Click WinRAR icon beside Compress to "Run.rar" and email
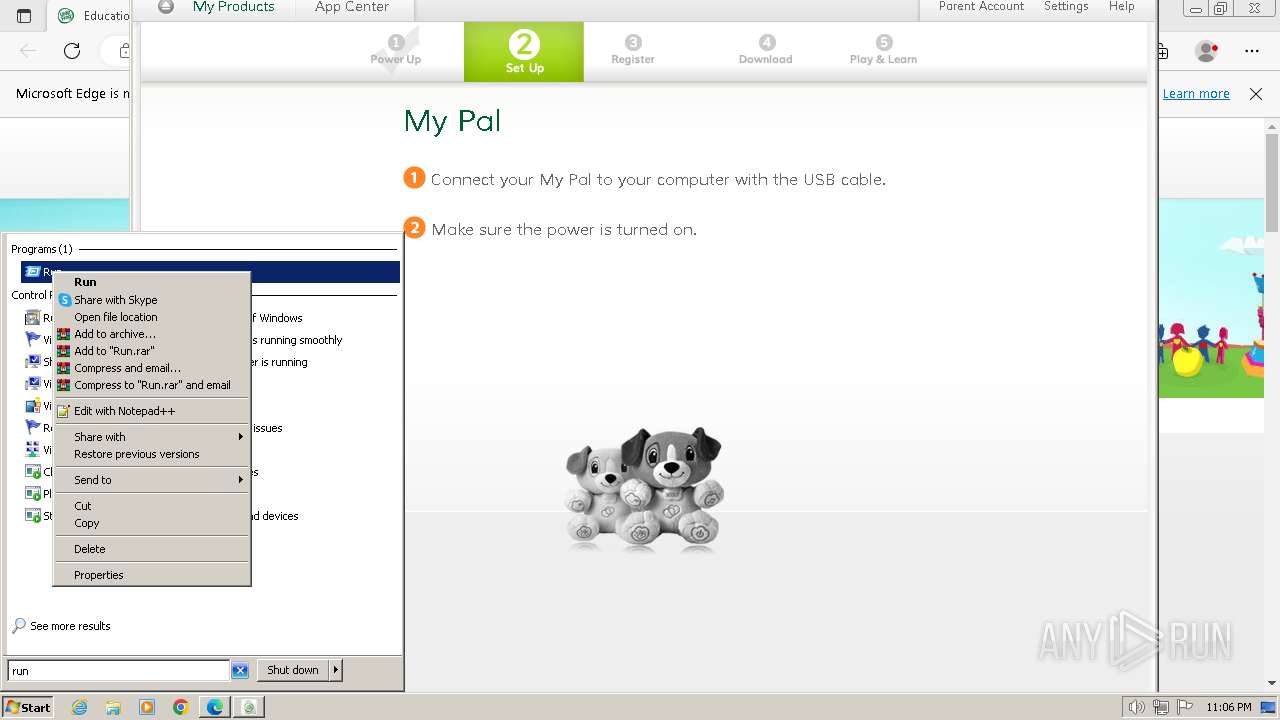 (64, 385)
